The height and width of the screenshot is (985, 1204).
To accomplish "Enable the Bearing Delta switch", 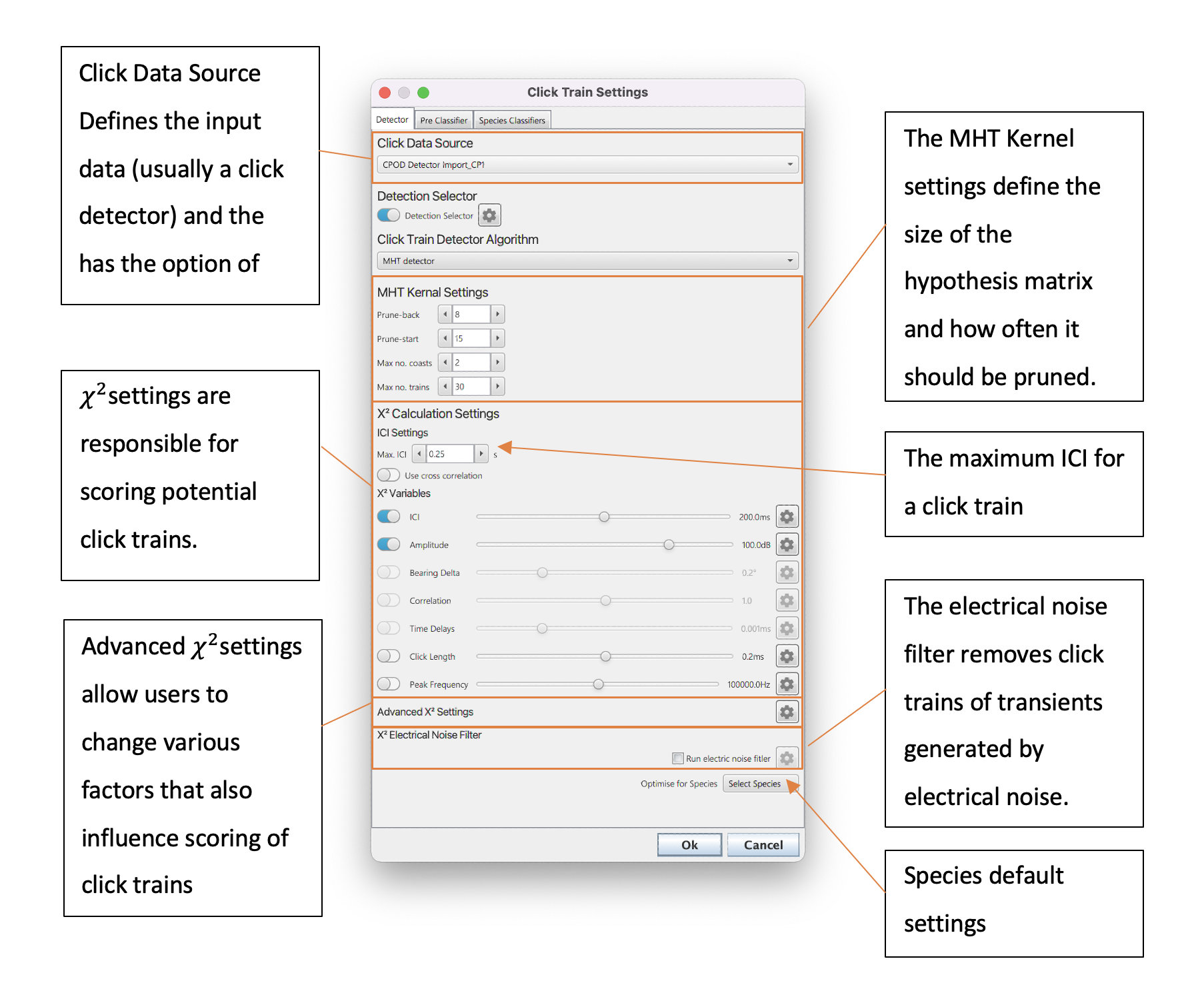I will coord(389,572).
